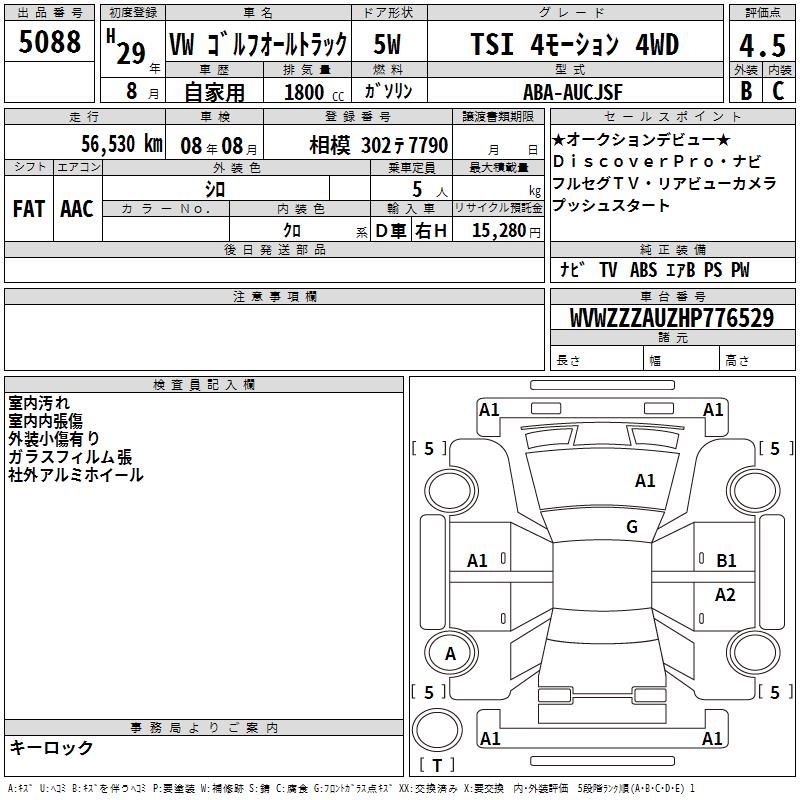800x800 pixels.
Task: Click the model code ABA-AUCJSF
Action: 573,92
